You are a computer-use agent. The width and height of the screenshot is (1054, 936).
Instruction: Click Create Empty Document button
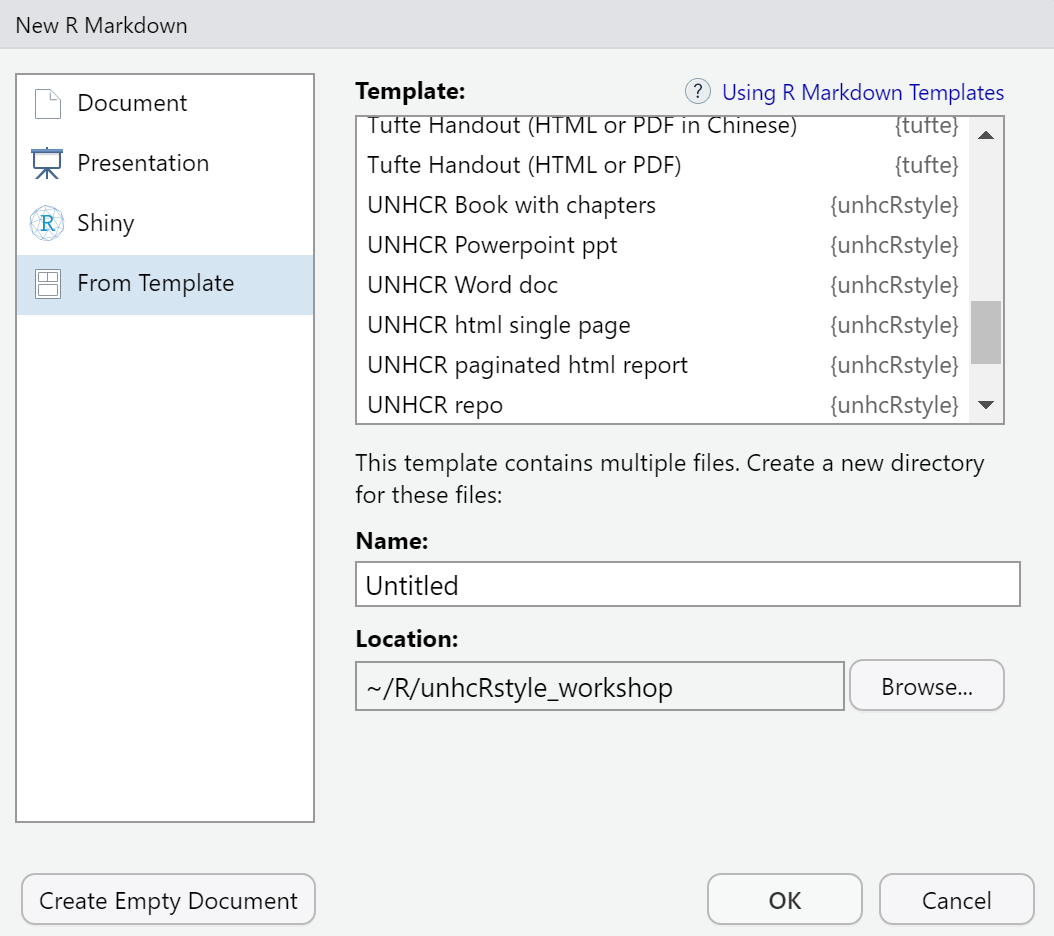click(168, 900)
